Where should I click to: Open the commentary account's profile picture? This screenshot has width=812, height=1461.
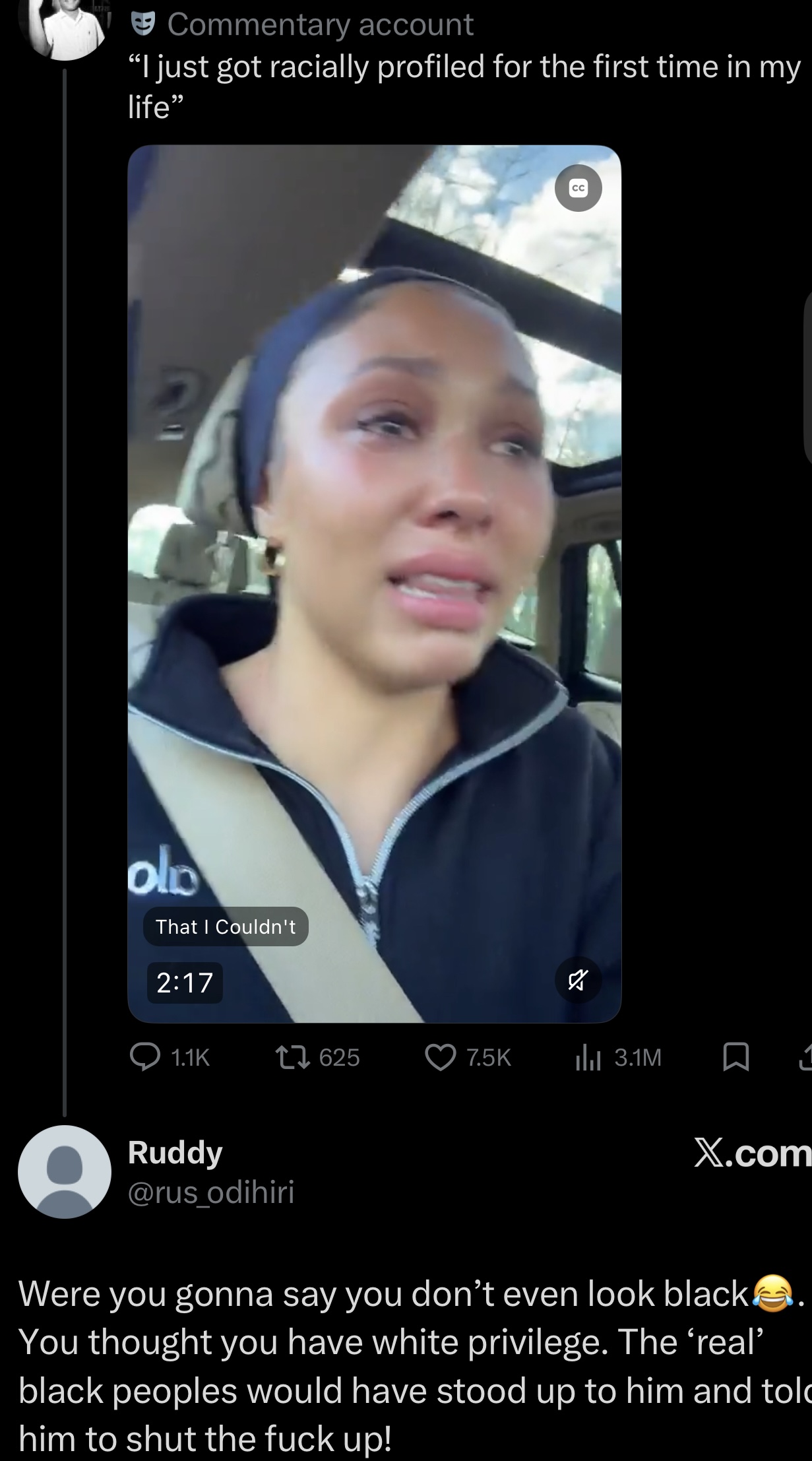coord(64,26)
